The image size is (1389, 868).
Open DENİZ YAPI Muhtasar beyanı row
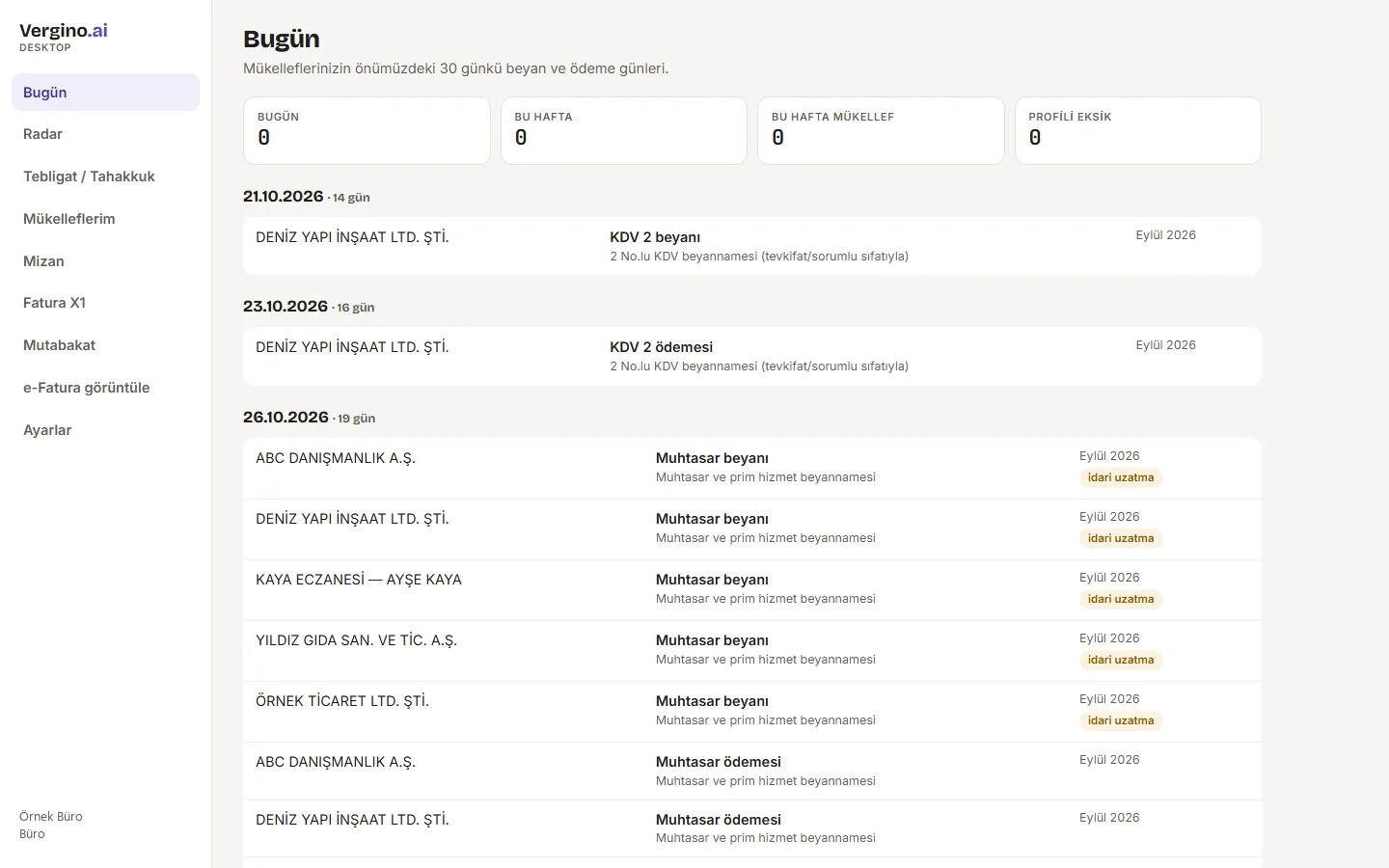click(752, 529)
